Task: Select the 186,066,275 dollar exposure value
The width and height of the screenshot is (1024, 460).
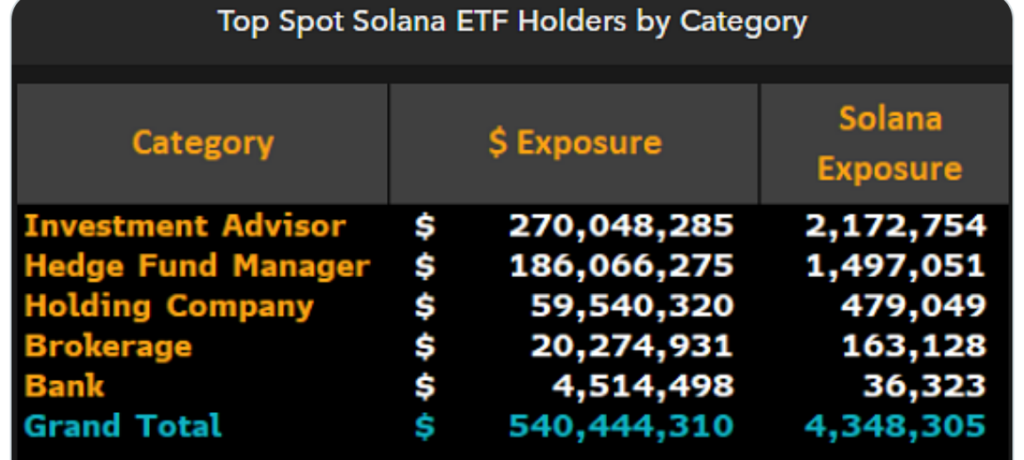Action: 621,266
